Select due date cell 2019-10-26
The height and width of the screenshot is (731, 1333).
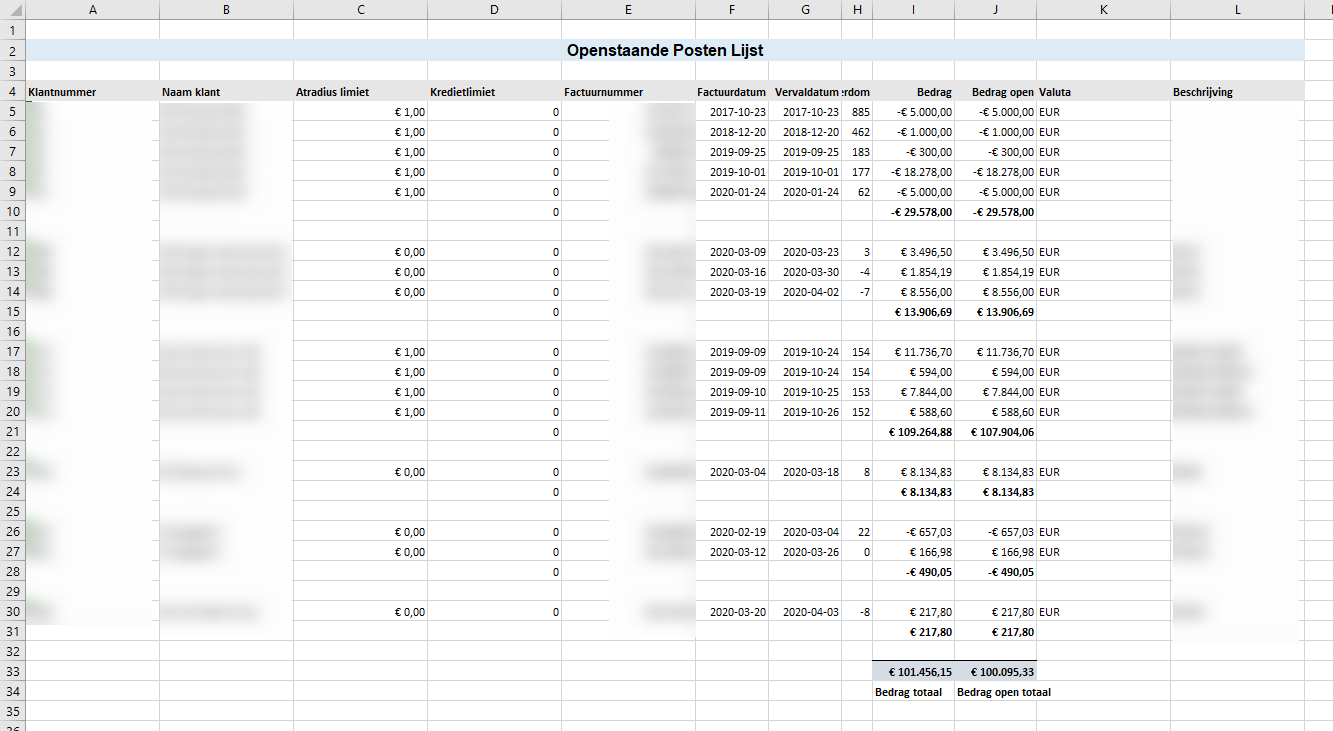(x=806, y=411)
